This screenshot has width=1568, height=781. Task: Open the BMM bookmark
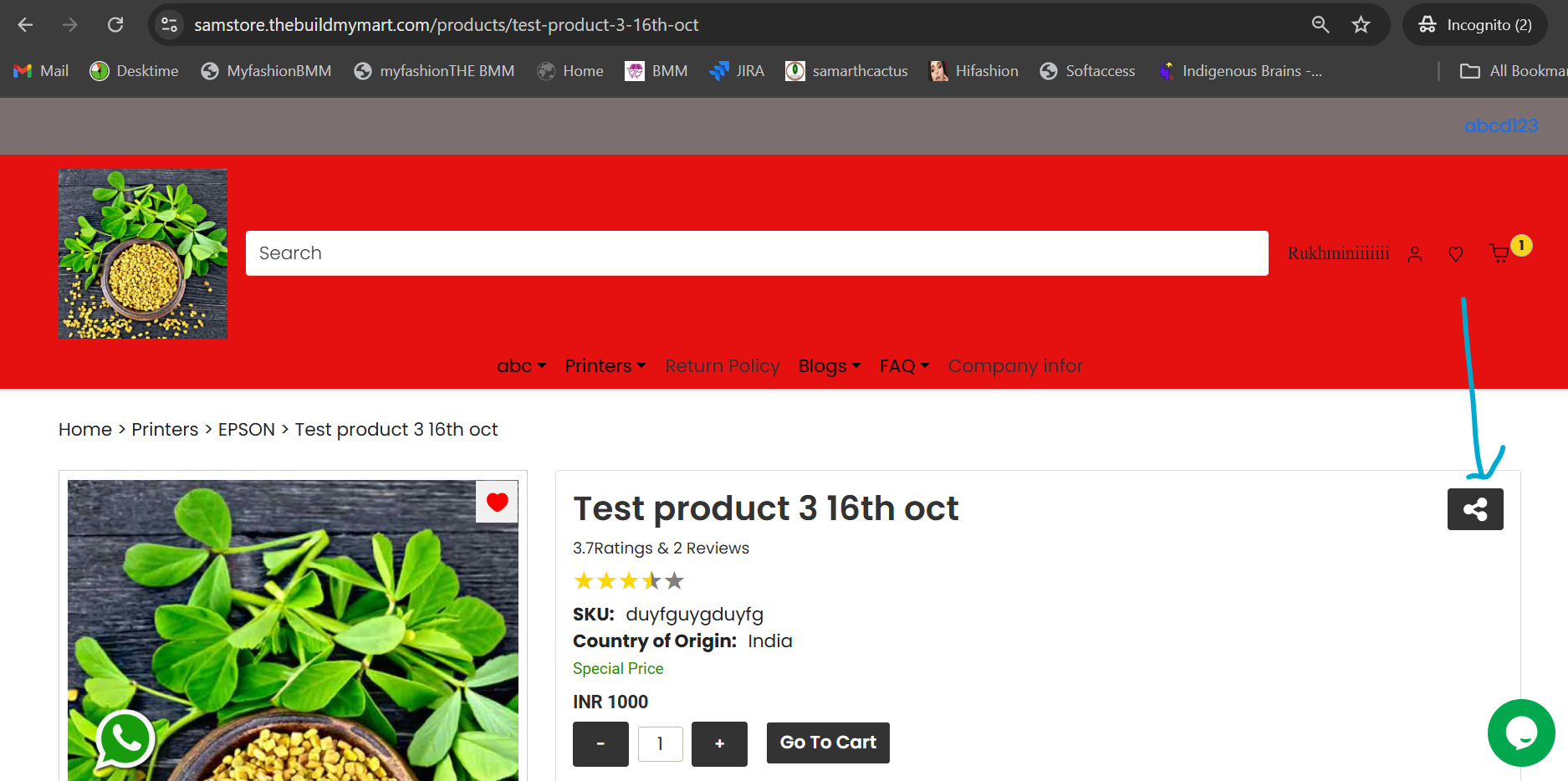(x=656, y=71)
